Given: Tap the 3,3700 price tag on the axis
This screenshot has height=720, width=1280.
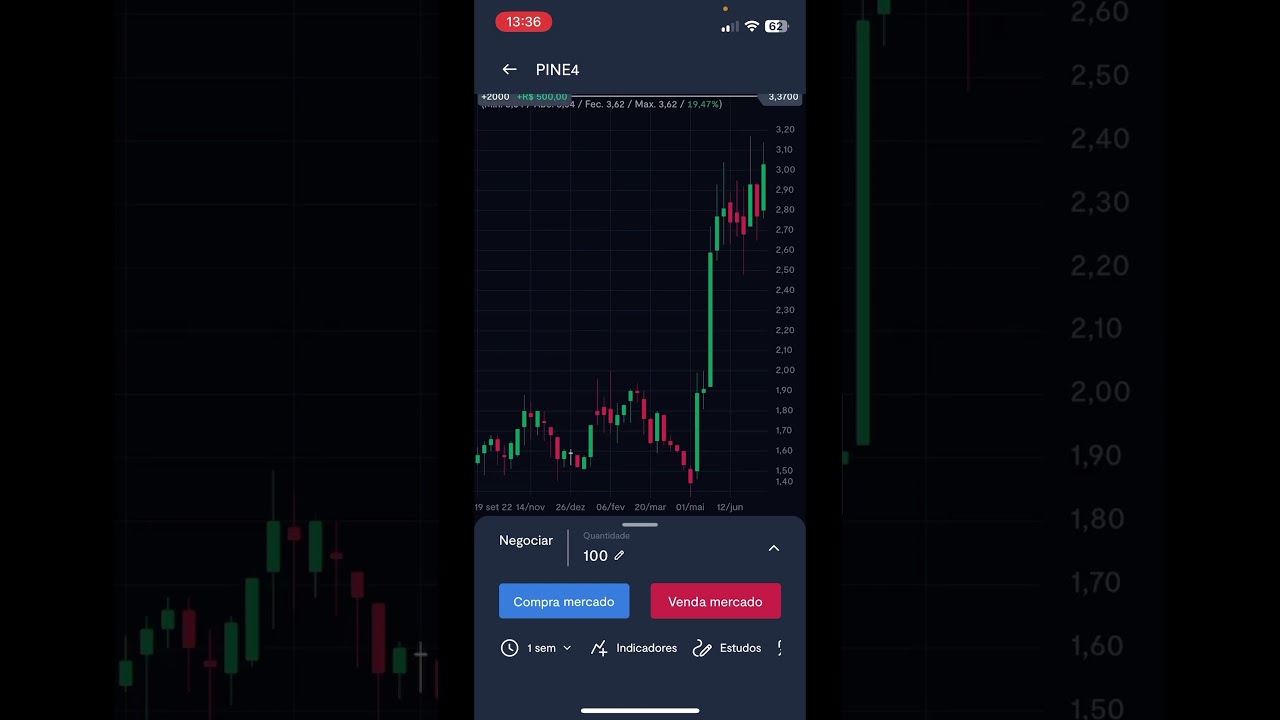Looking at the screenshot, I should click(x=783, y=97).
